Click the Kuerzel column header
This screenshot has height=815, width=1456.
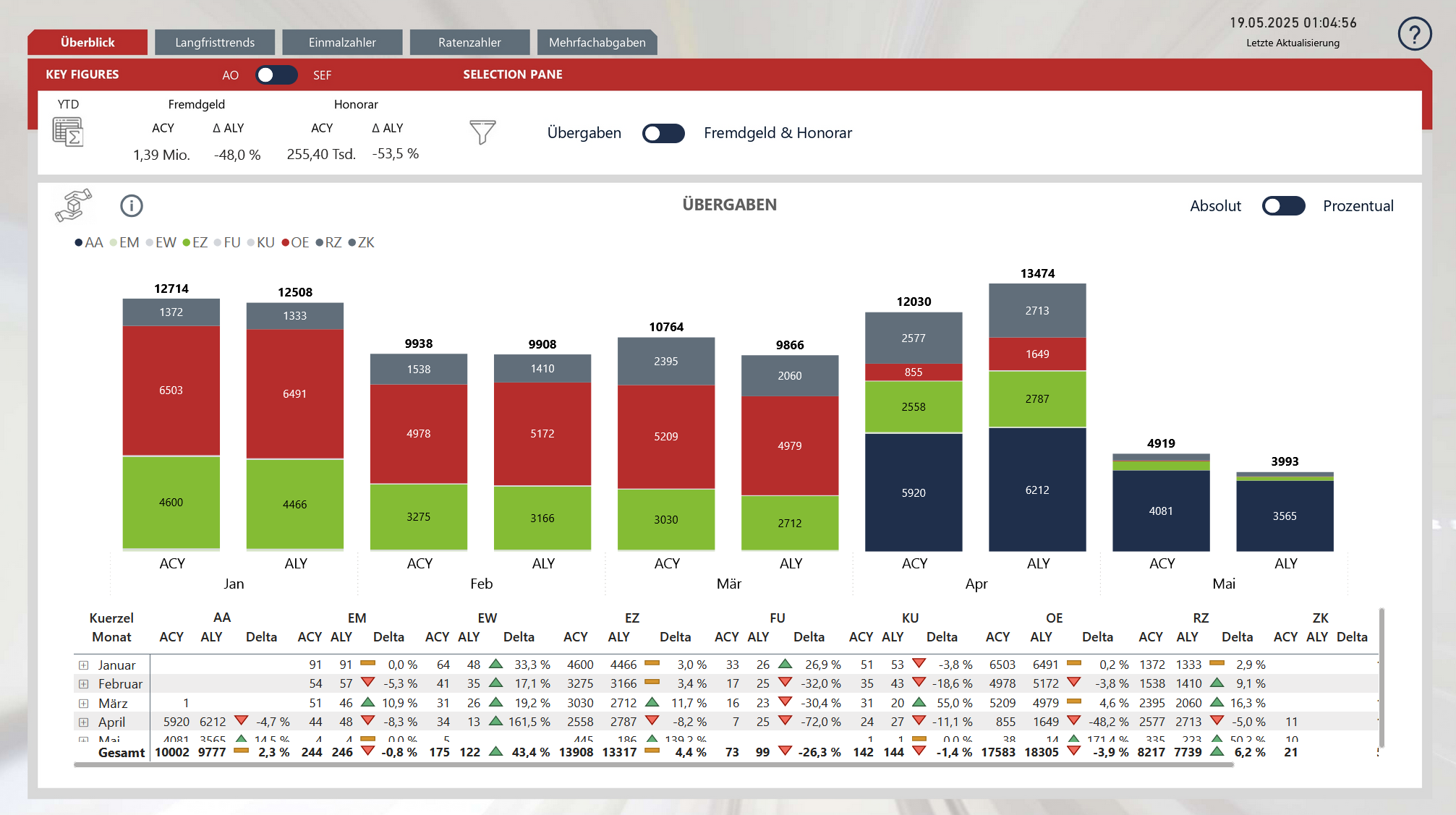pyautogui.click(x=111, y=618)
